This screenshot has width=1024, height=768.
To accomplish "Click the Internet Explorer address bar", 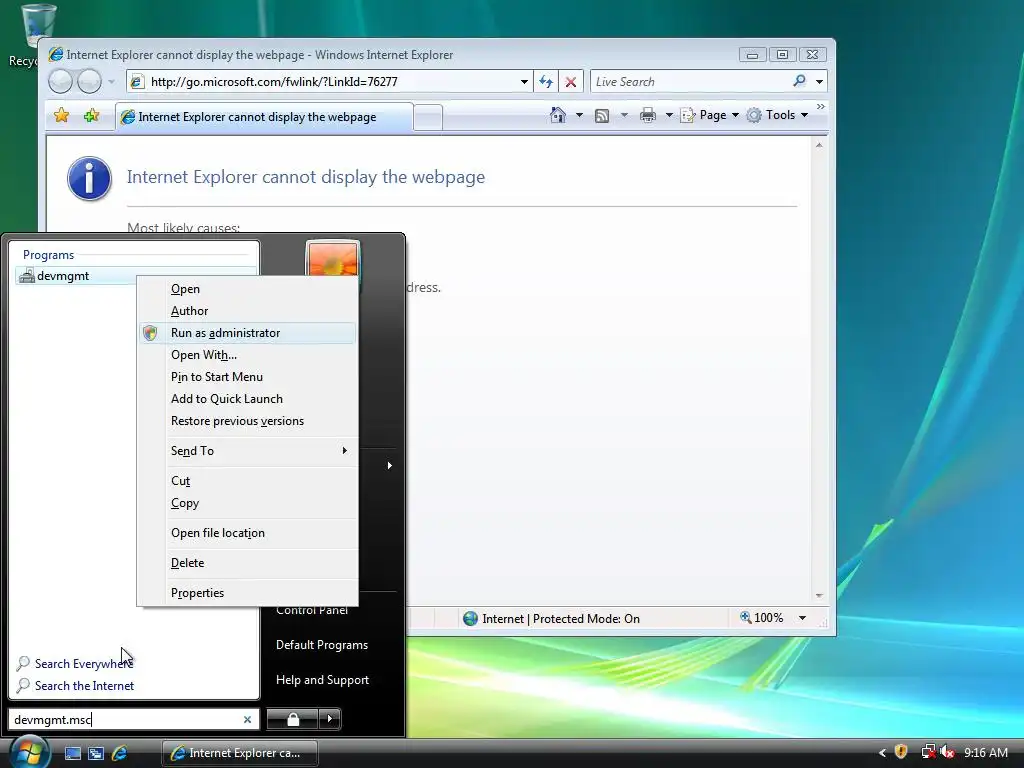I will (x=332, y=82).
